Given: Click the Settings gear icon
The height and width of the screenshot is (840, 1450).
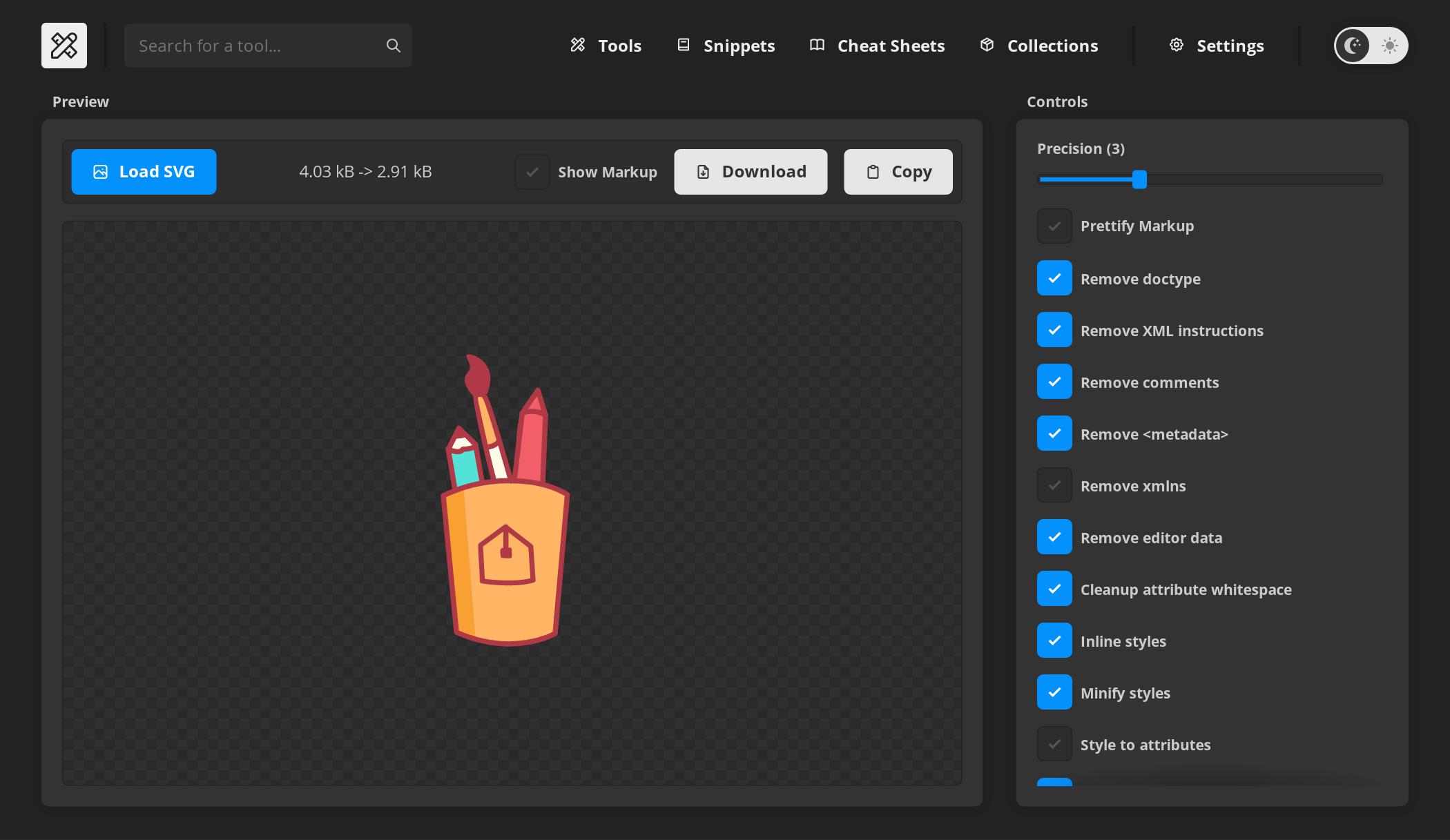Looking at the screenshot, I should (x=1177, y=44).
